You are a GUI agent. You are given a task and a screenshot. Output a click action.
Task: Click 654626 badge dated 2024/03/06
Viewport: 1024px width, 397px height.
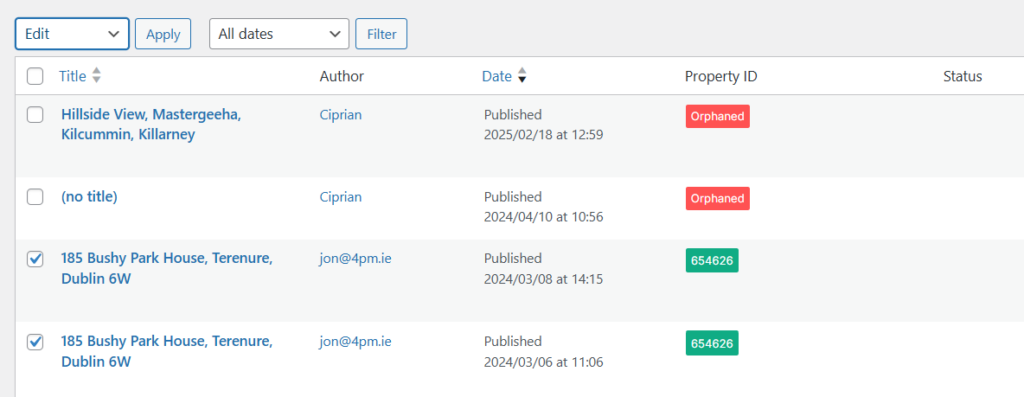point(712,343)
